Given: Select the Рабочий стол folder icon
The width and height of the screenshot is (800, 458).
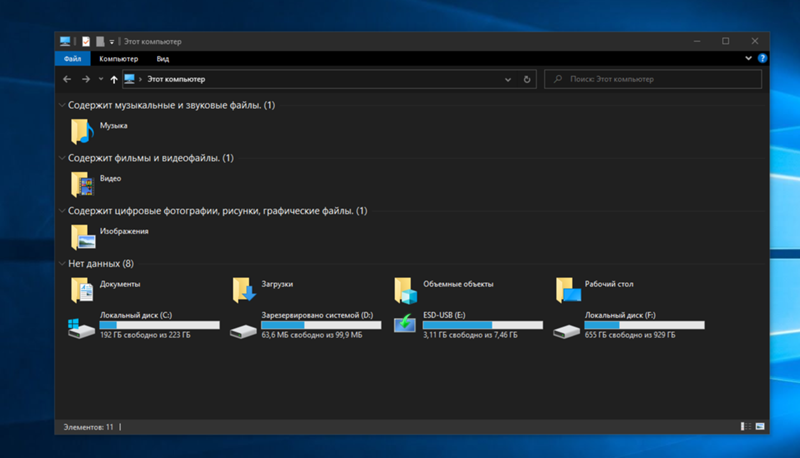Looking at the screenshot, I should click(x=568, y=290).
